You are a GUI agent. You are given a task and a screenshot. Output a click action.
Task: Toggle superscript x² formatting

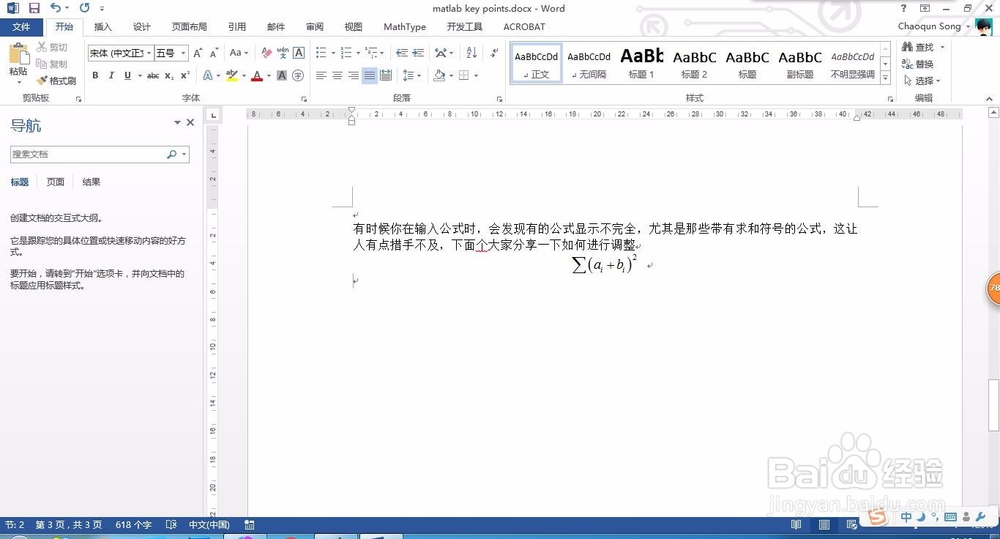click(x=185, y=75)
